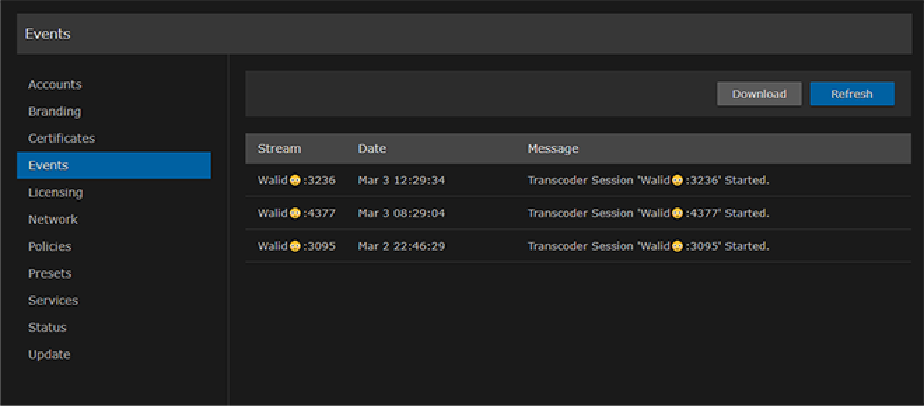Open the Licensing page
Viewport: 924px width, 406px height.
[x=55, y=193]
